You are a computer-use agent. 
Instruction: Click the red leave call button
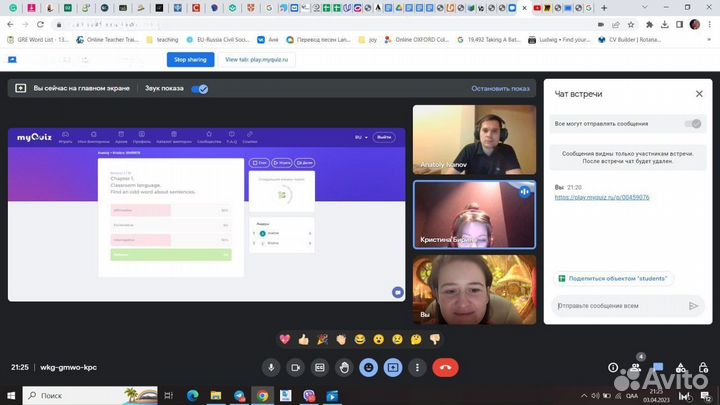[x=443, y=367]
